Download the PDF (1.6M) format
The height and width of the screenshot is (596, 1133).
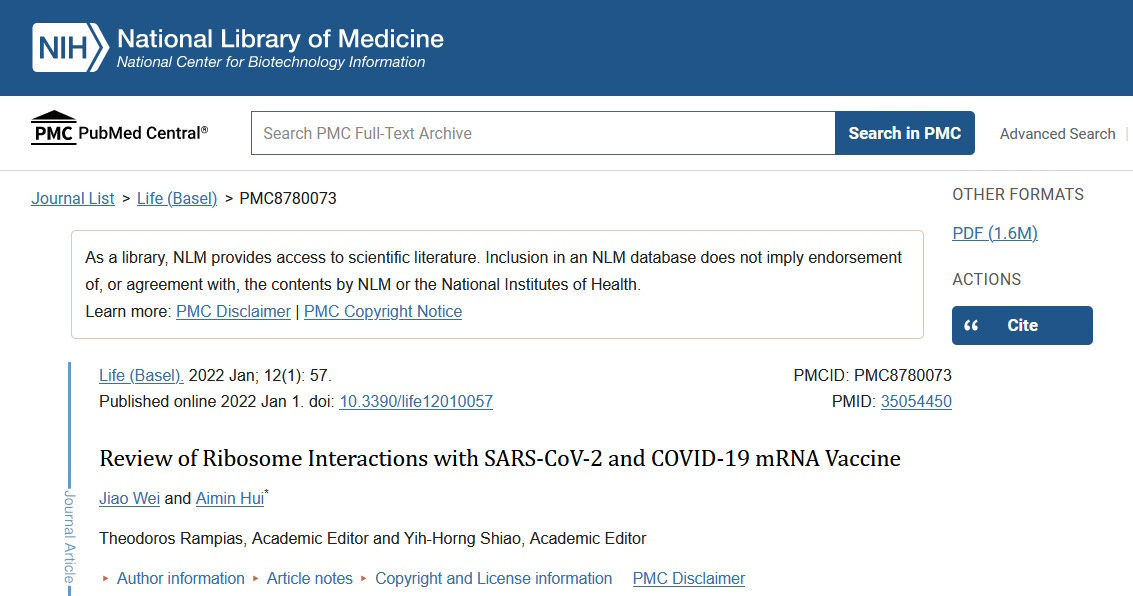click(995, 233)
